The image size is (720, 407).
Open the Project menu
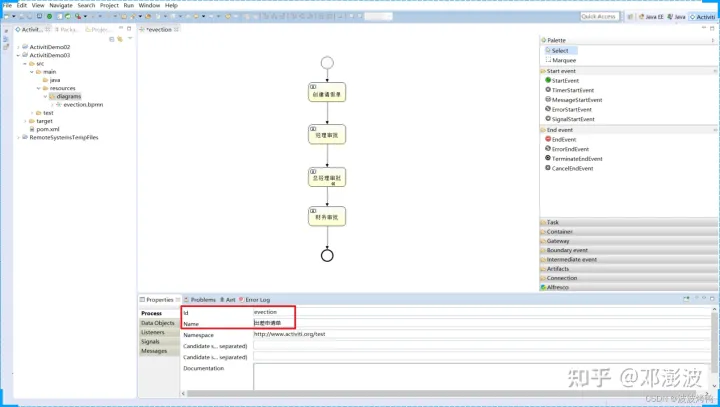(109, 6)
